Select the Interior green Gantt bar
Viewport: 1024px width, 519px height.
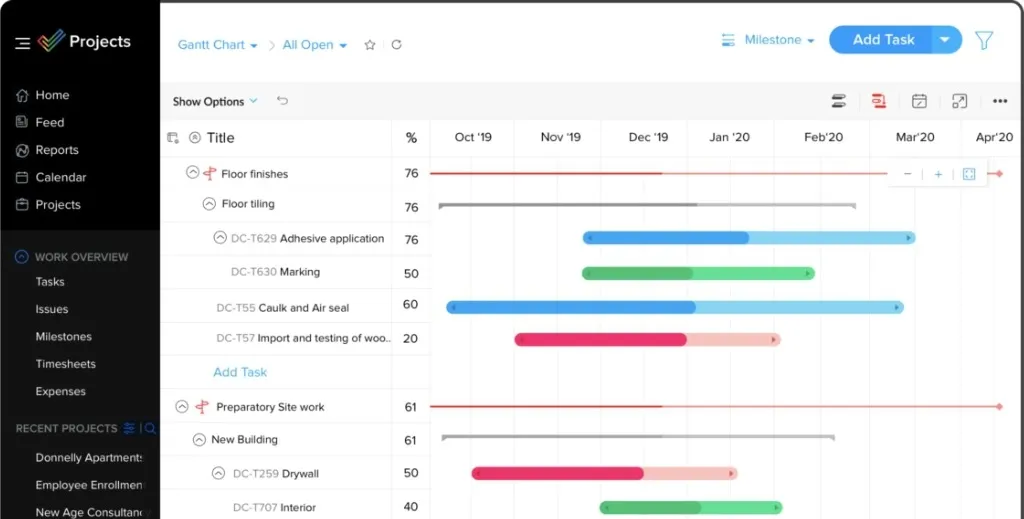tap(691, 507)
